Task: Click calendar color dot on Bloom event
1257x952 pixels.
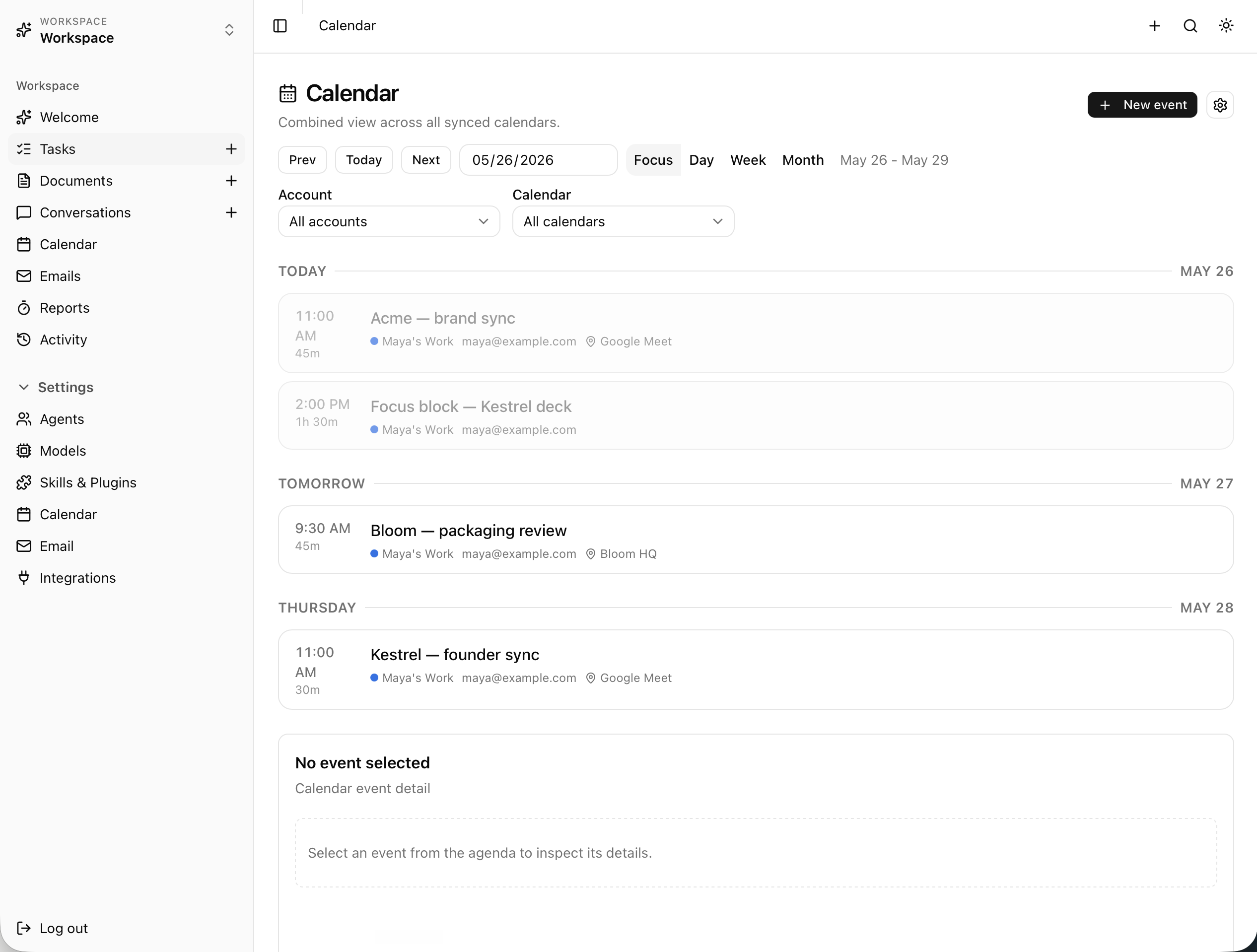Action: [x=374, y=554]
